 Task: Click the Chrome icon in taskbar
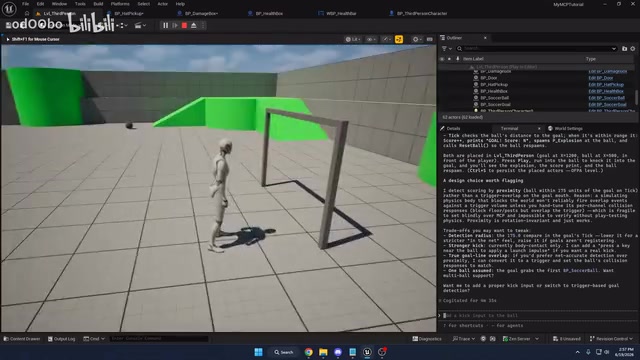click(x=309, y=352)
